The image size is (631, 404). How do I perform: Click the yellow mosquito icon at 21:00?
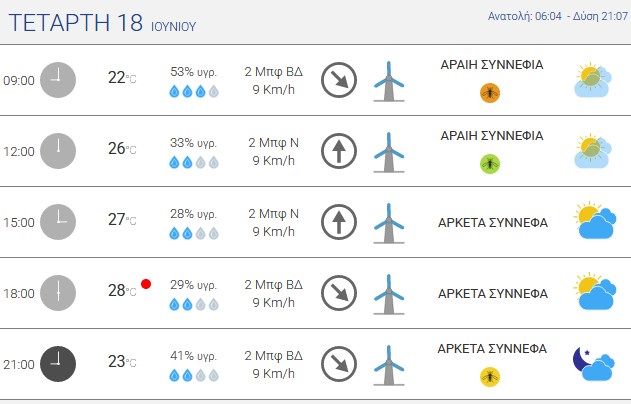490,377
